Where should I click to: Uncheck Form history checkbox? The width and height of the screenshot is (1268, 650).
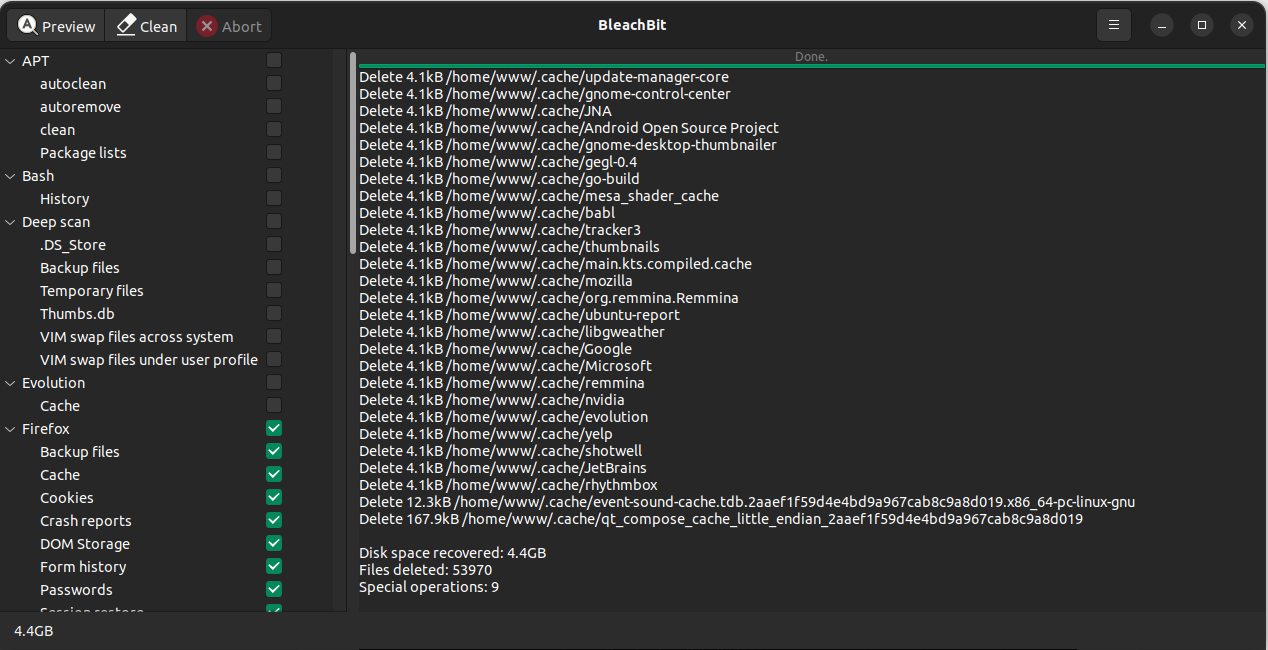pos(274,566)
